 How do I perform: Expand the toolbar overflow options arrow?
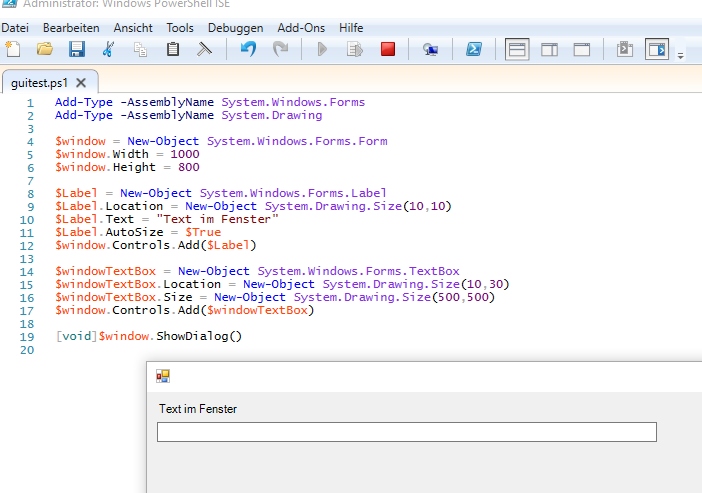tap(681, 56)
